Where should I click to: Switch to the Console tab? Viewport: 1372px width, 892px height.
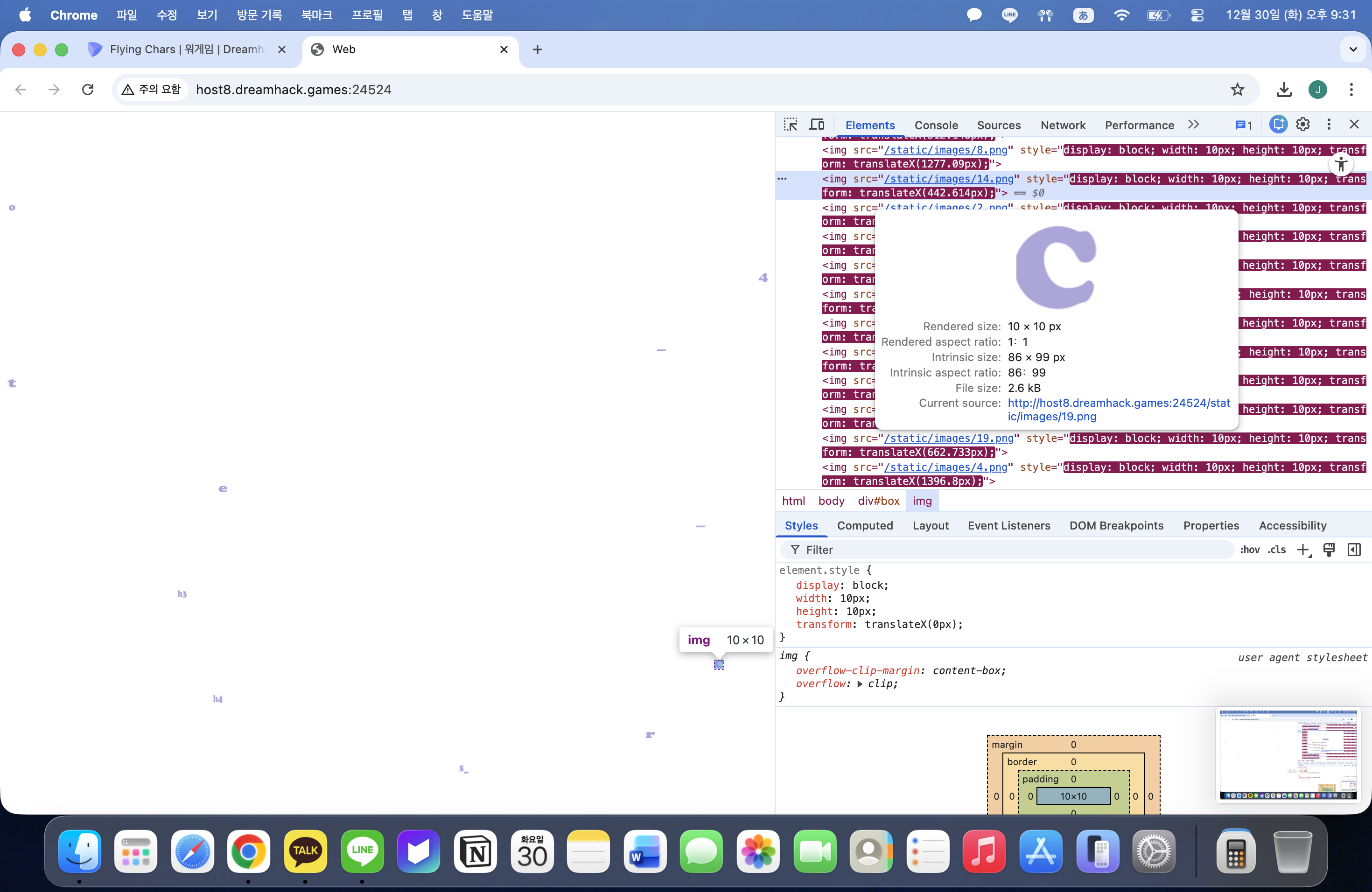936,125
